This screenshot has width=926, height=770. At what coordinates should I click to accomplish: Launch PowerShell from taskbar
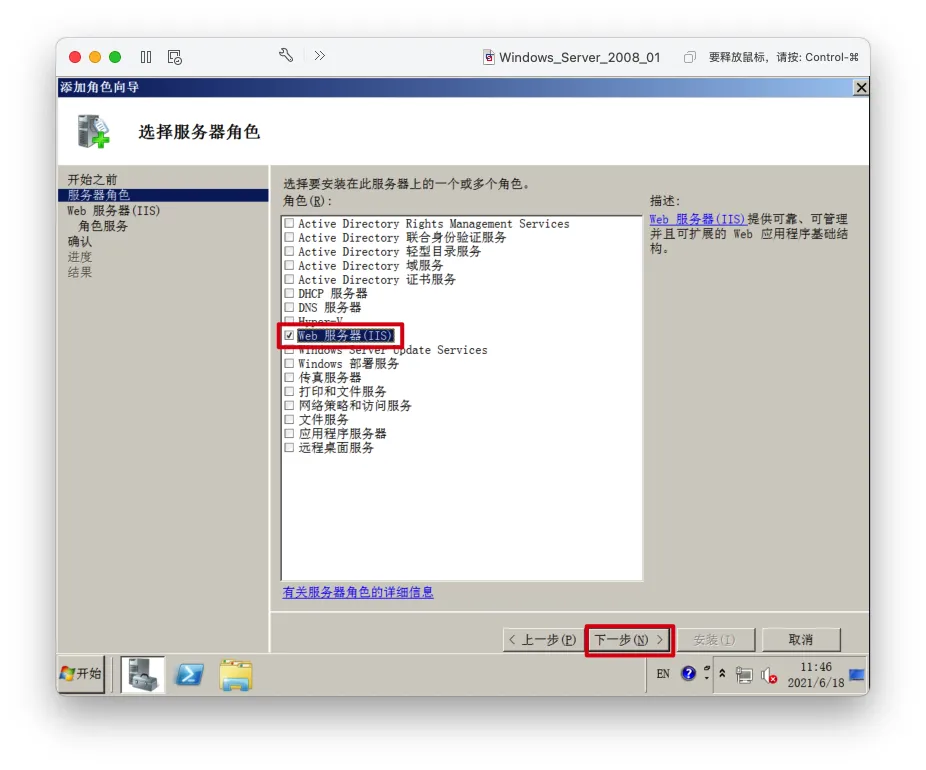pos(189,674)
